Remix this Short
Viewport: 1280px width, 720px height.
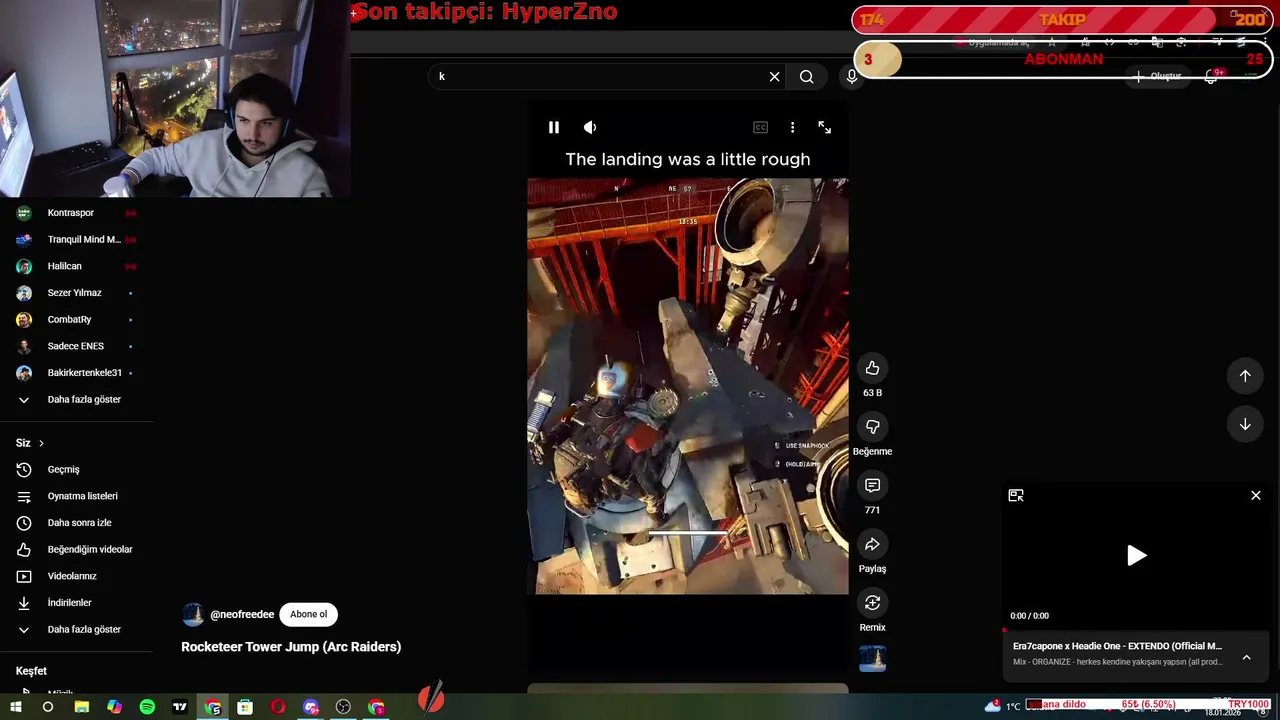[x=872, y=603]
